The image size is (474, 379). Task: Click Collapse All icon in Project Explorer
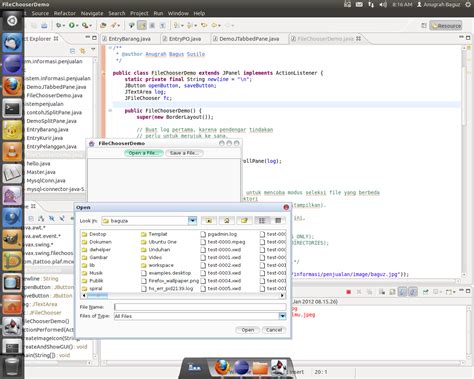[72, 51]
